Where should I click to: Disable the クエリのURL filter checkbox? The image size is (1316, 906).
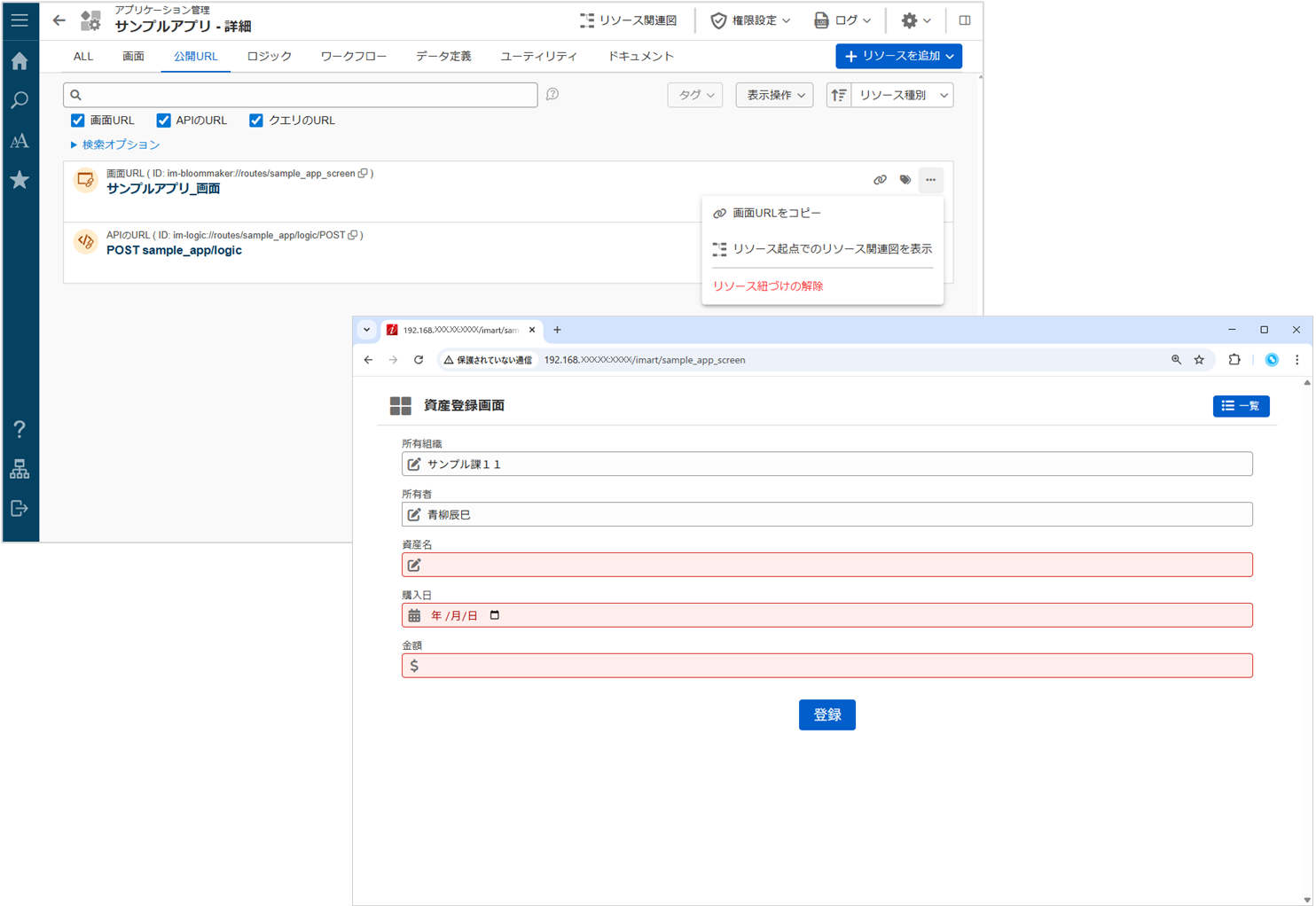pyautogui.click(x=256, y=121)
